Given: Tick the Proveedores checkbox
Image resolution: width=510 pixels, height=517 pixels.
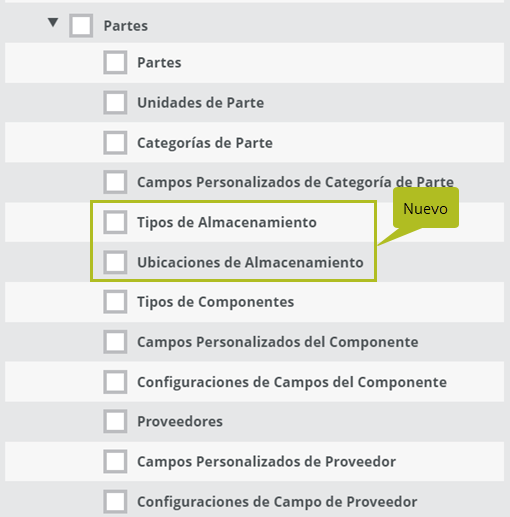Looking at the screenshot, I should pyautogui.click(x=115, y=421).
